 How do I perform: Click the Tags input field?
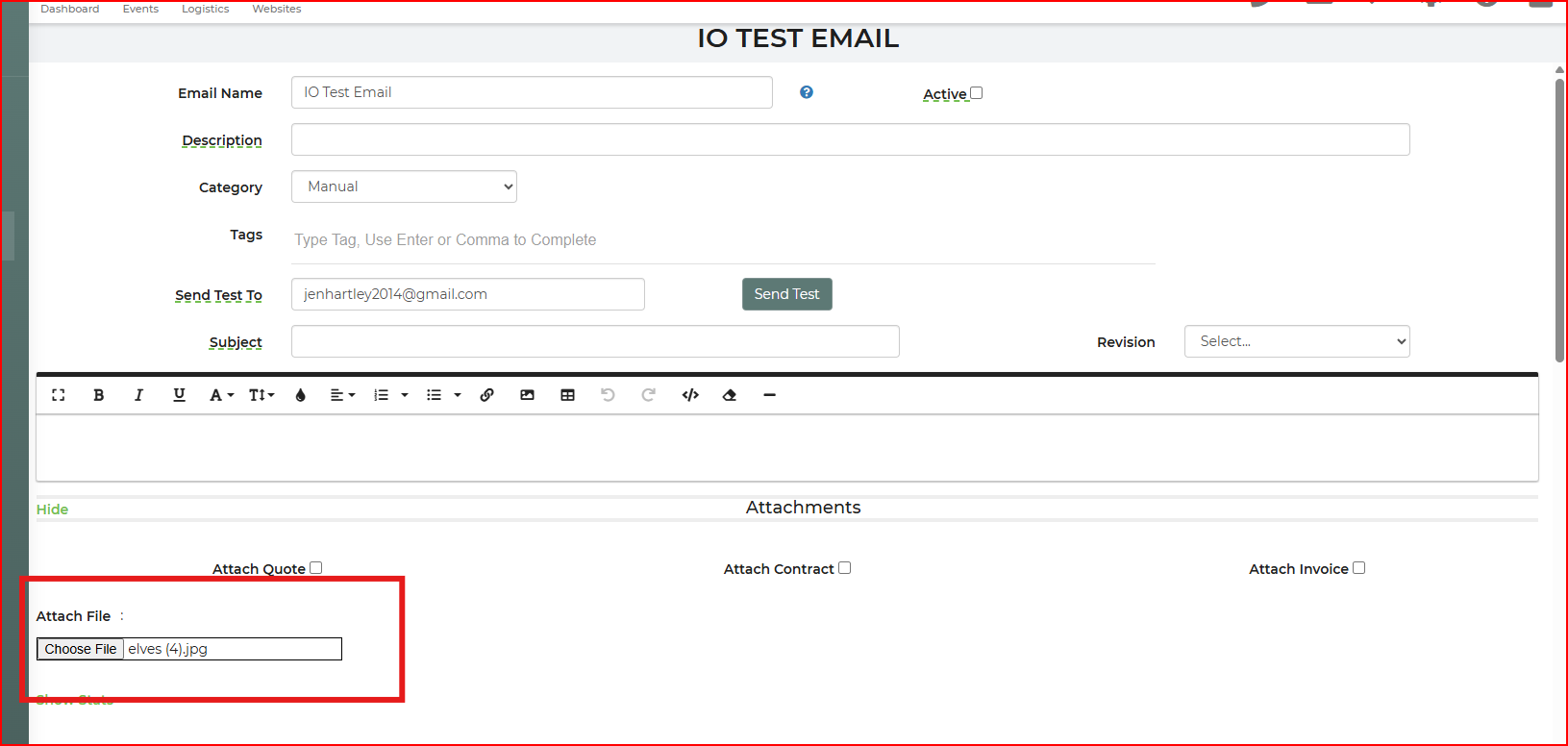point(723,240)
